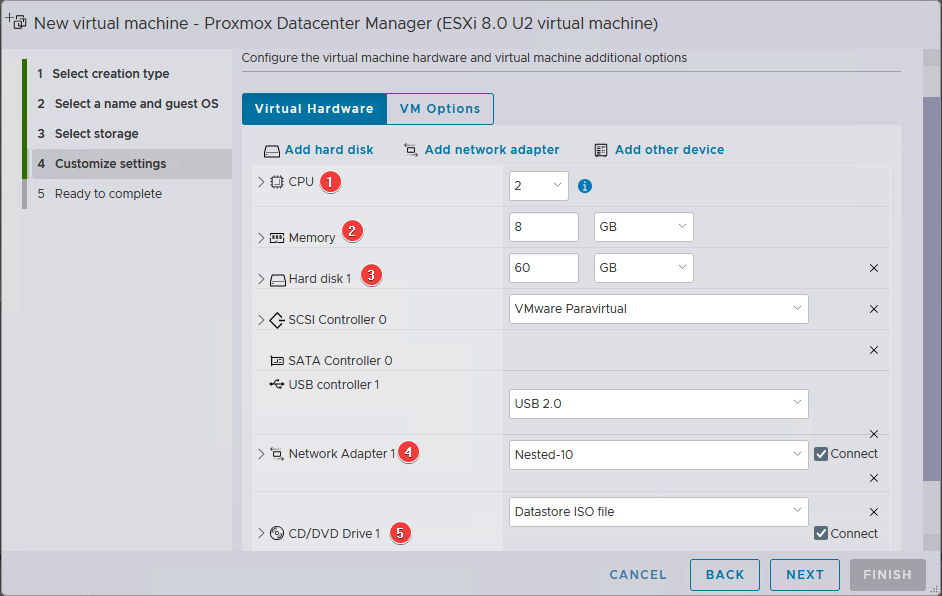Click the Add network adapter icon
The width and height of the screenshot is (942, 596).
point(411,150)
